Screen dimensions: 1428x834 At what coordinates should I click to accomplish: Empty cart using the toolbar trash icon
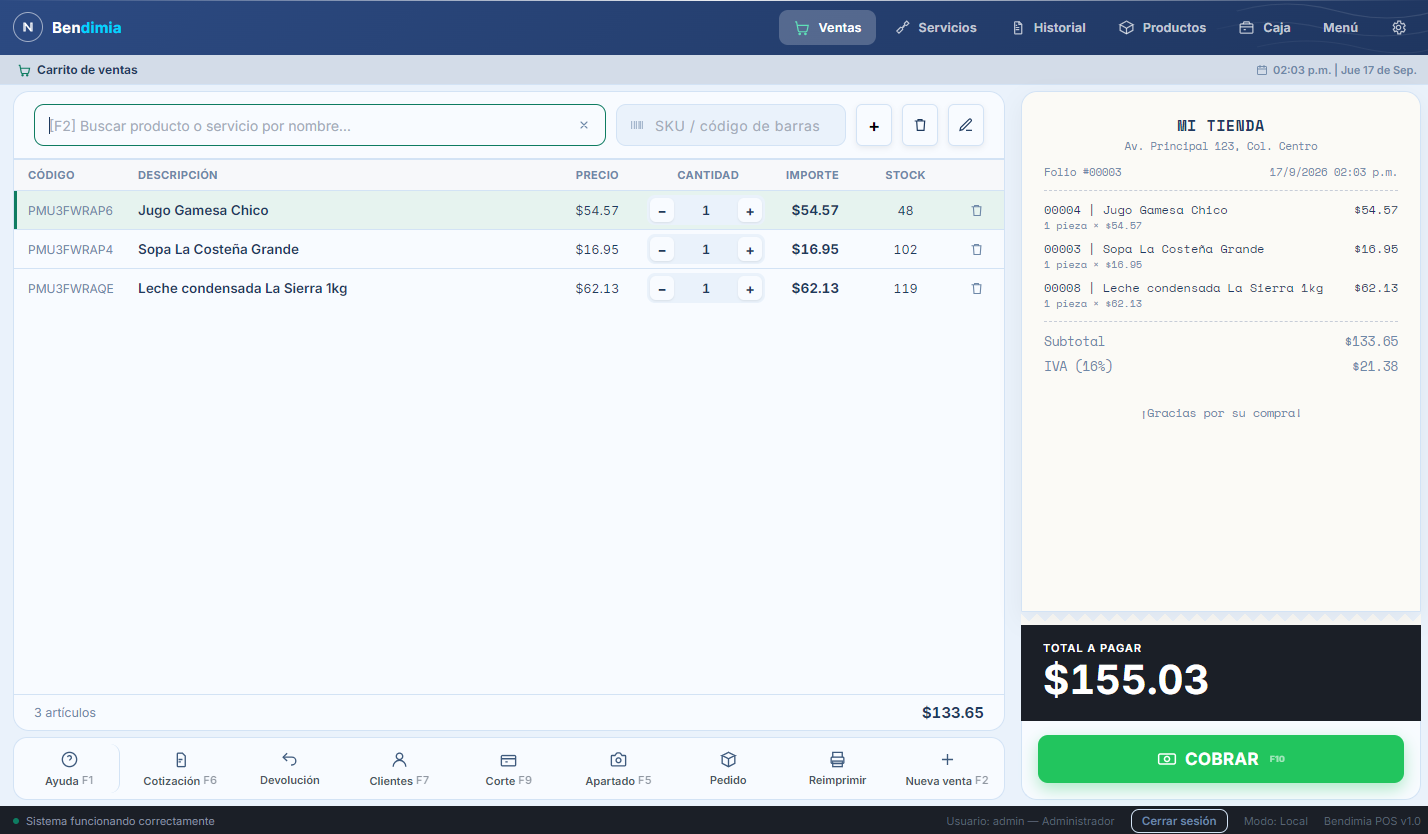click(x=920, y=125)
